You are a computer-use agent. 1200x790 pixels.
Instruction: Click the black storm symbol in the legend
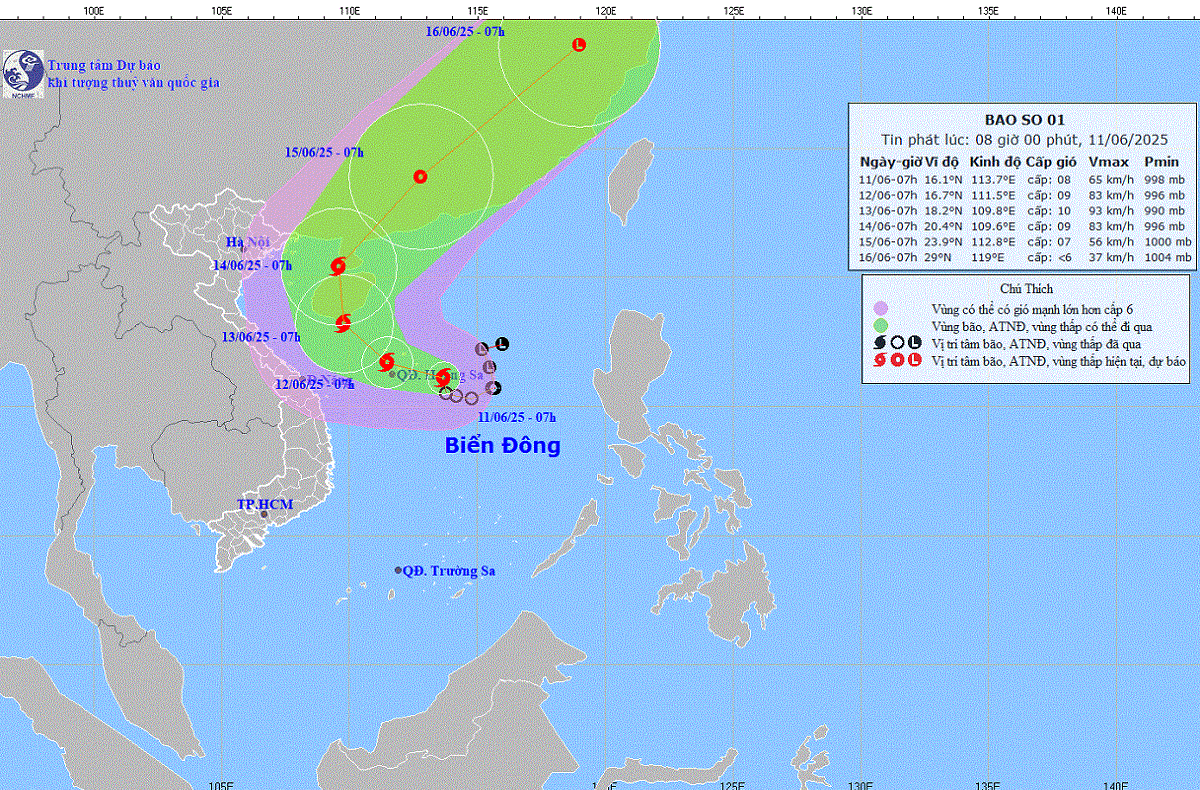pyautogui.click(x=880, y=342)
